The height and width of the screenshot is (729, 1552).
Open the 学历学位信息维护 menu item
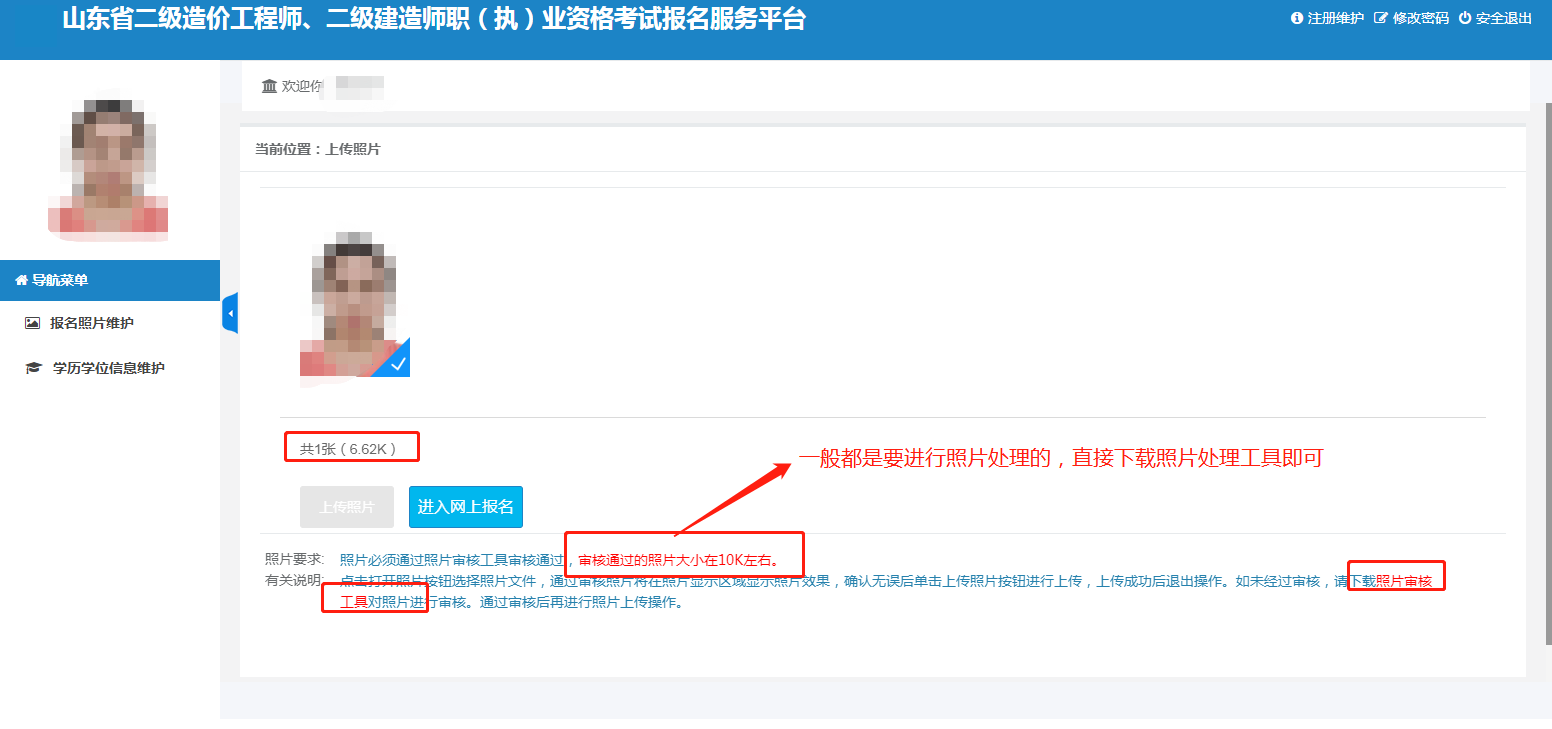[x=108, y=368]
